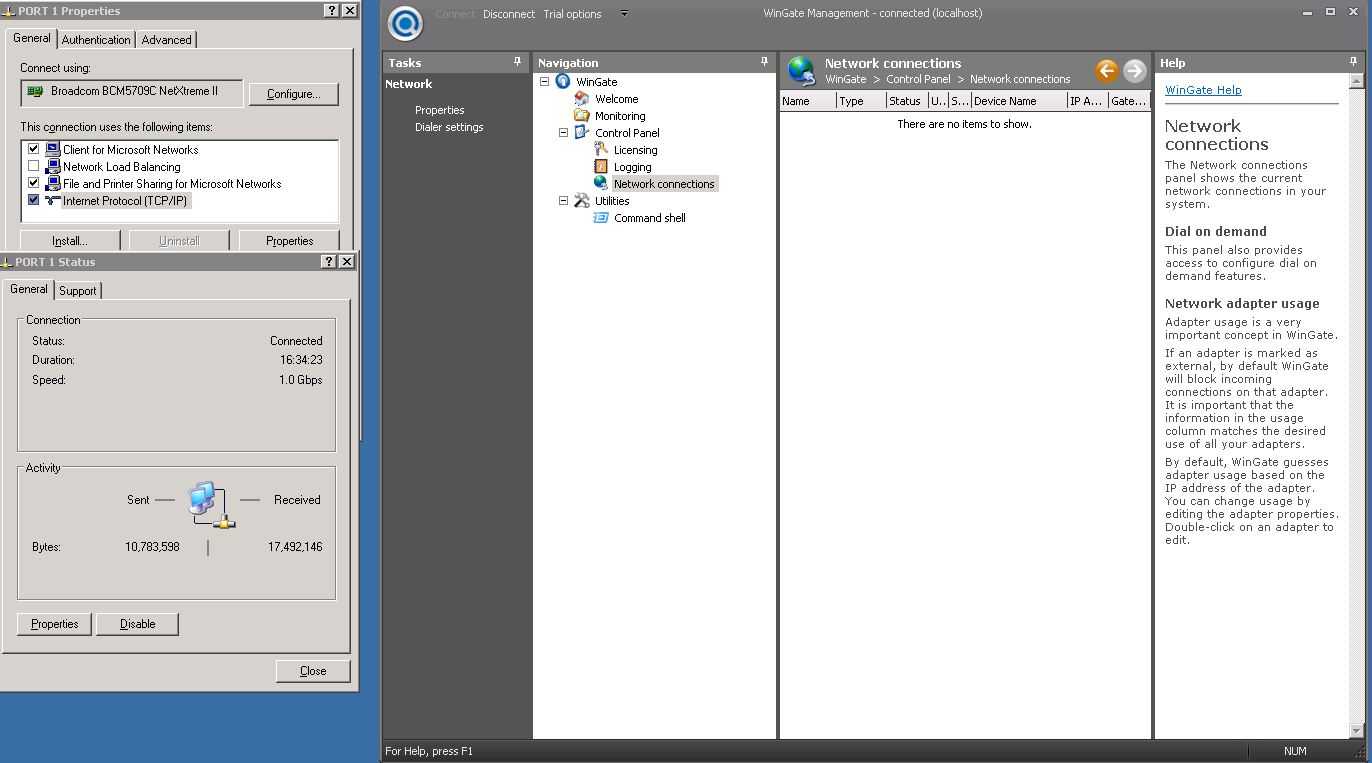
Task: Click the Command shell icon
Action: [601, 217]
